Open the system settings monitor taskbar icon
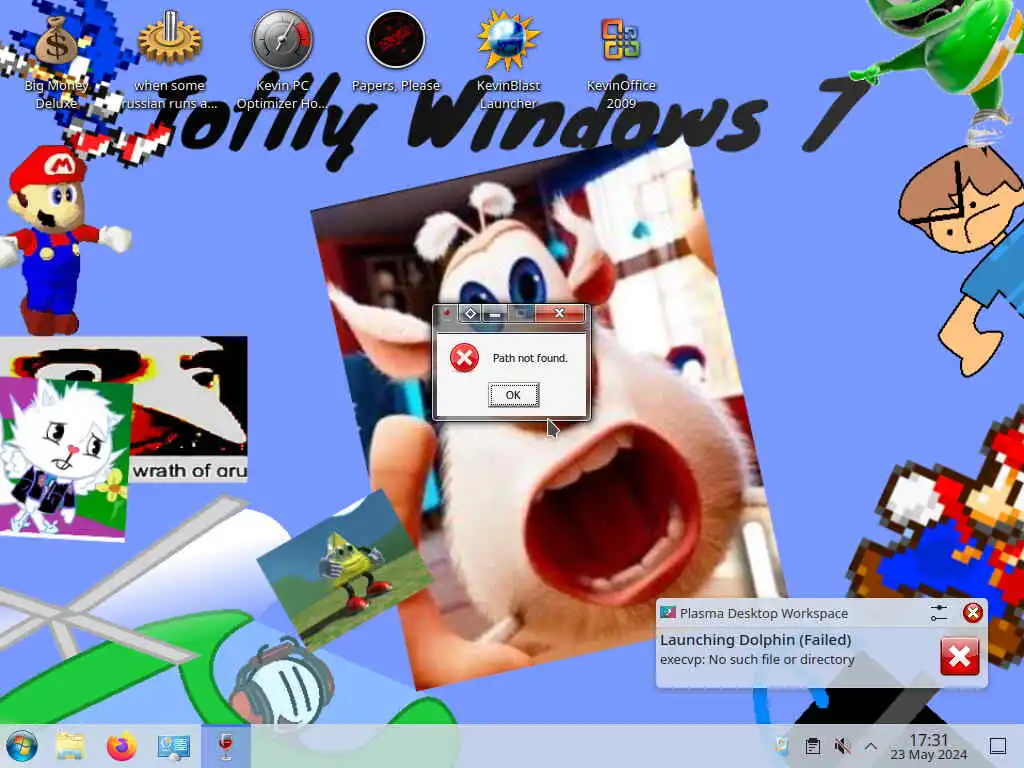Viewport: 1024px width, 768px height. pos(174,746)
